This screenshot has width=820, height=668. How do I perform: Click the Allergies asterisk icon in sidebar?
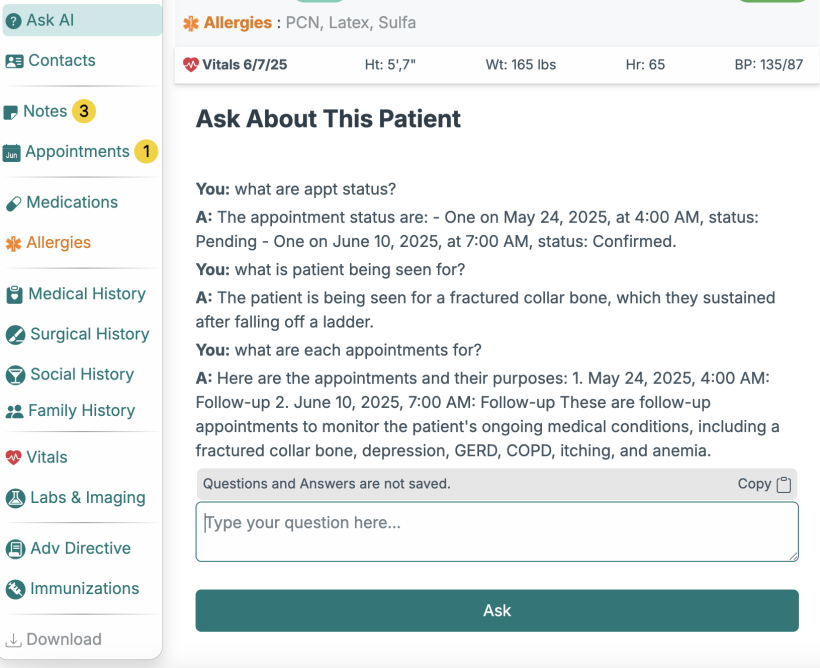13,243
